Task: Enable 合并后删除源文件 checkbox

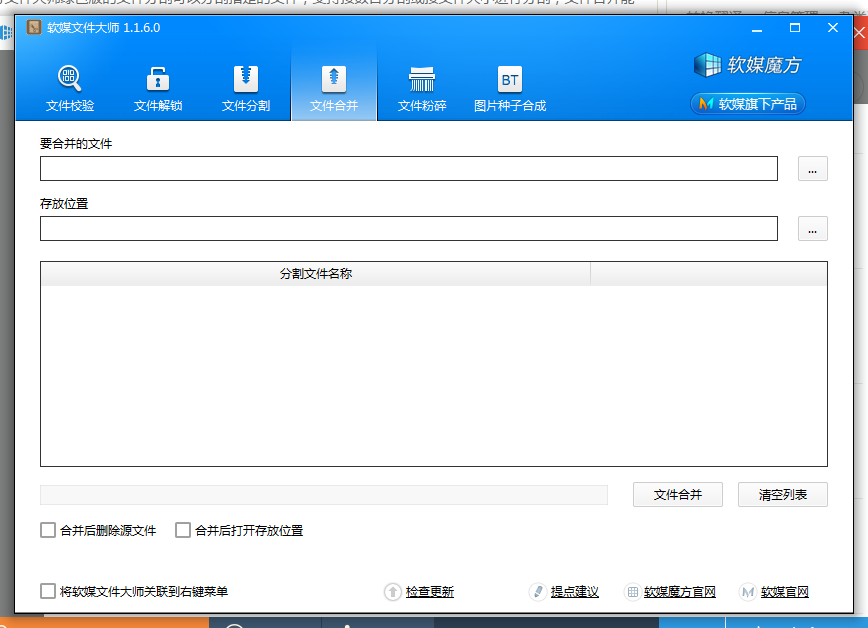Action: tap(48, 531)
